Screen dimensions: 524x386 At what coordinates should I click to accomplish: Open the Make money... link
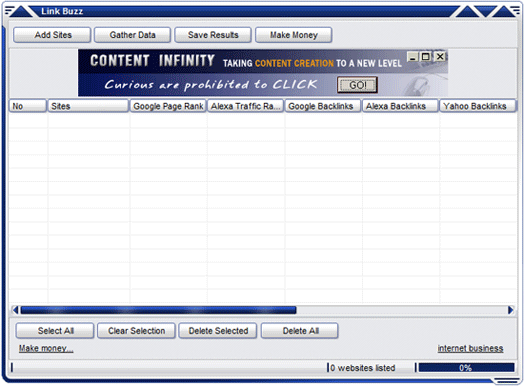[x=46, y=348]
